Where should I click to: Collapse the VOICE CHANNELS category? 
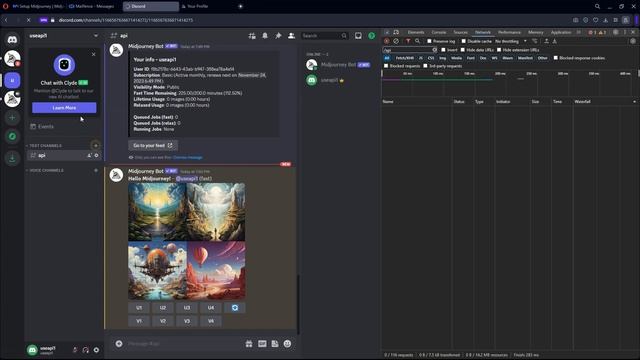click(x=44, y=170)
